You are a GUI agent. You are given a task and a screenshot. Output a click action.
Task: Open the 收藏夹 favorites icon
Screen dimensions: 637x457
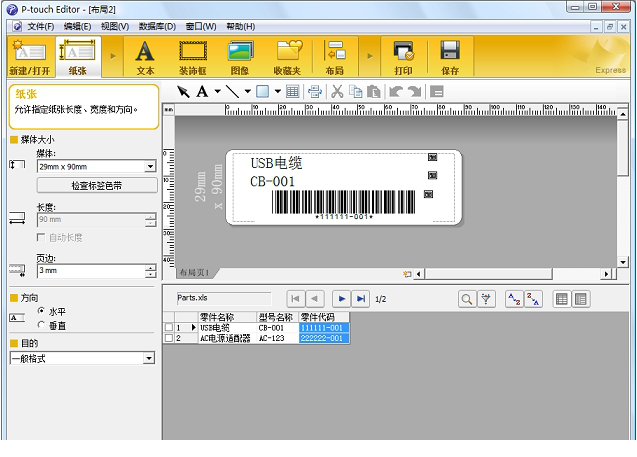pos(288,58)
